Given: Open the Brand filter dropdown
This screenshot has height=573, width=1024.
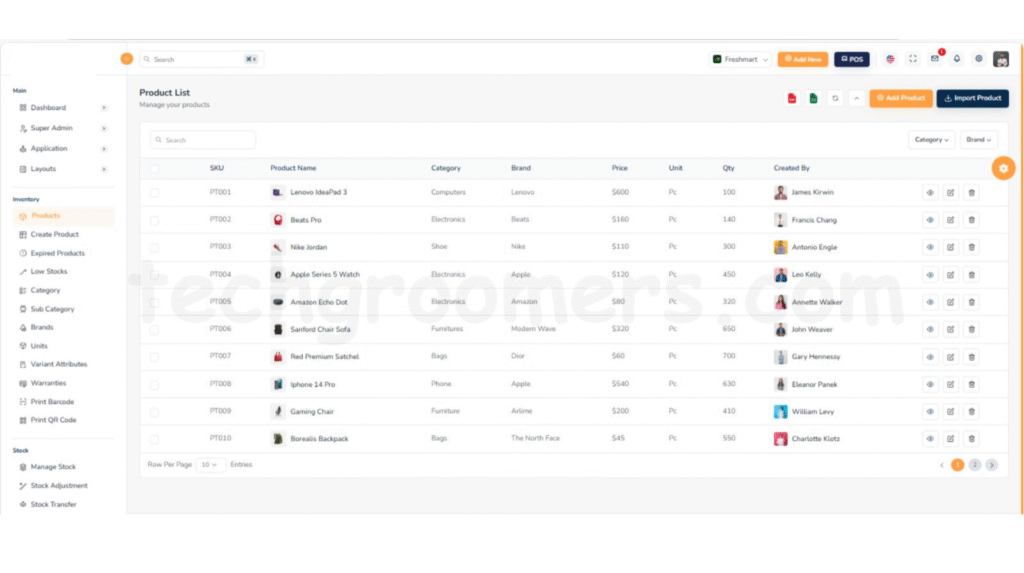Looking at the screenshot, I should [x=978, y=140].
